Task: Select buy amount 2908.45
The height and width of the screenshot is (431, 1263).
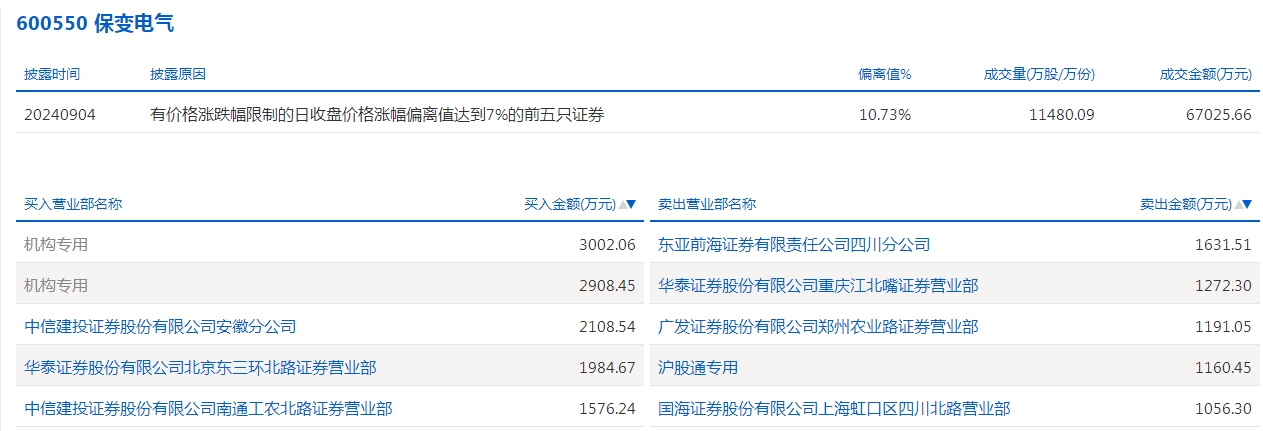Action: 607,285
